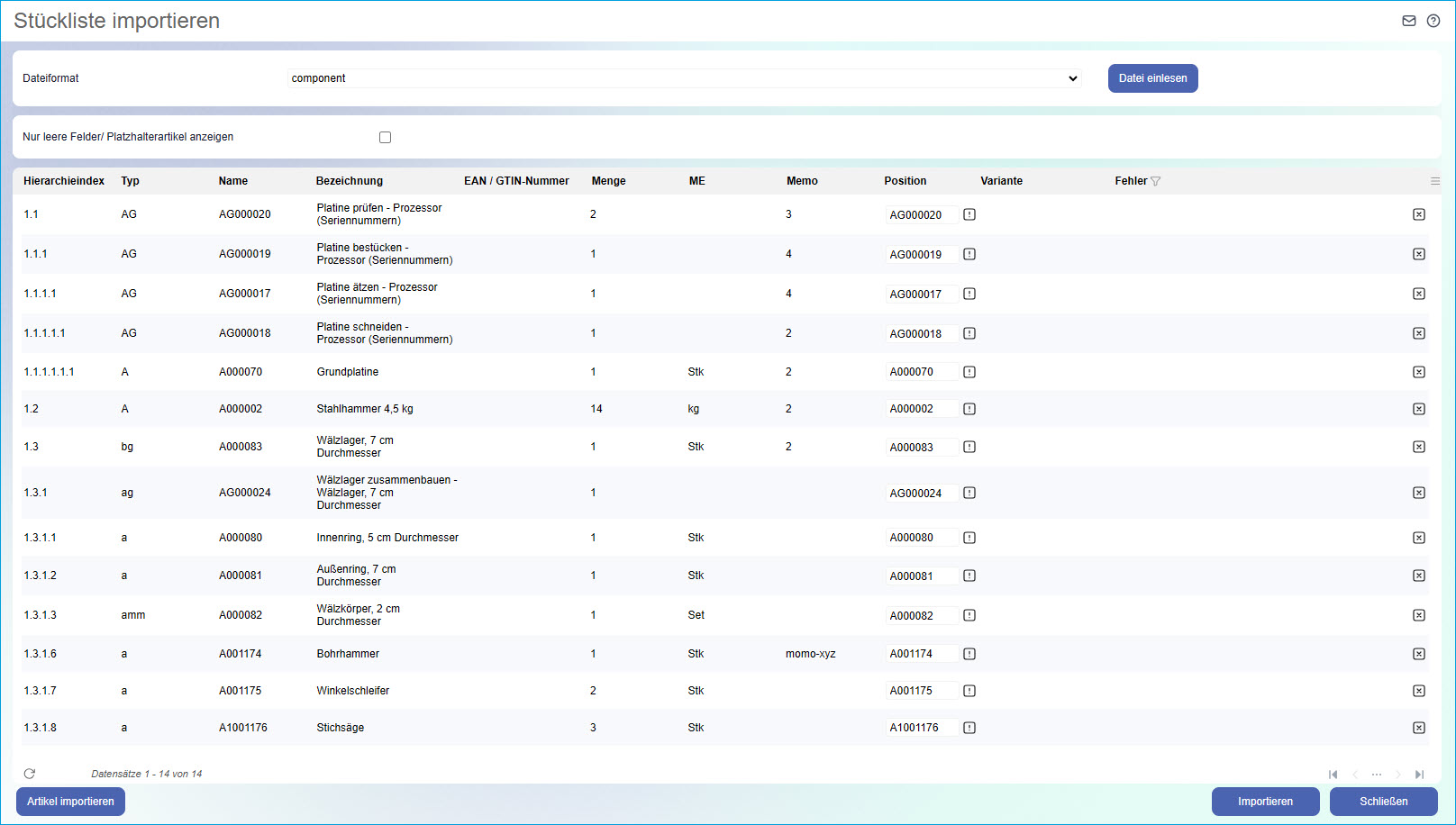Remove the Außenring row A000081
The width and height of the screenshot is (1456, 825).
[1419, 576]
